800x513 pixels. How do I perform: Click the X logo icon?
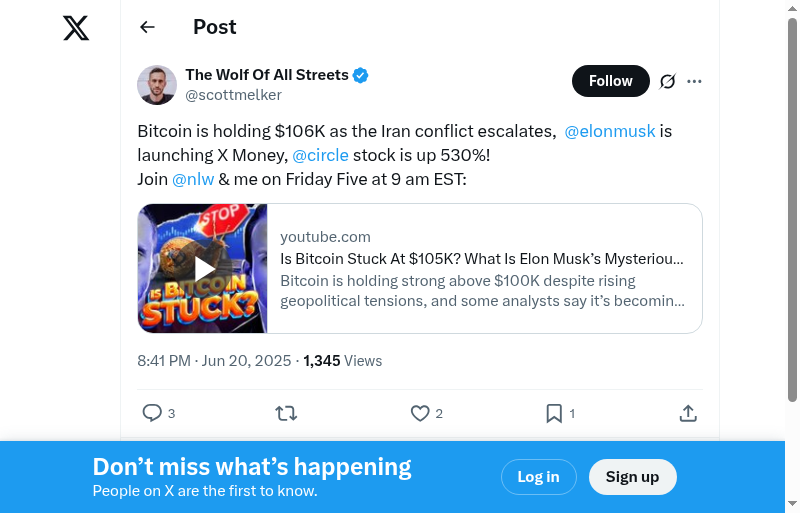coord(76,28)
